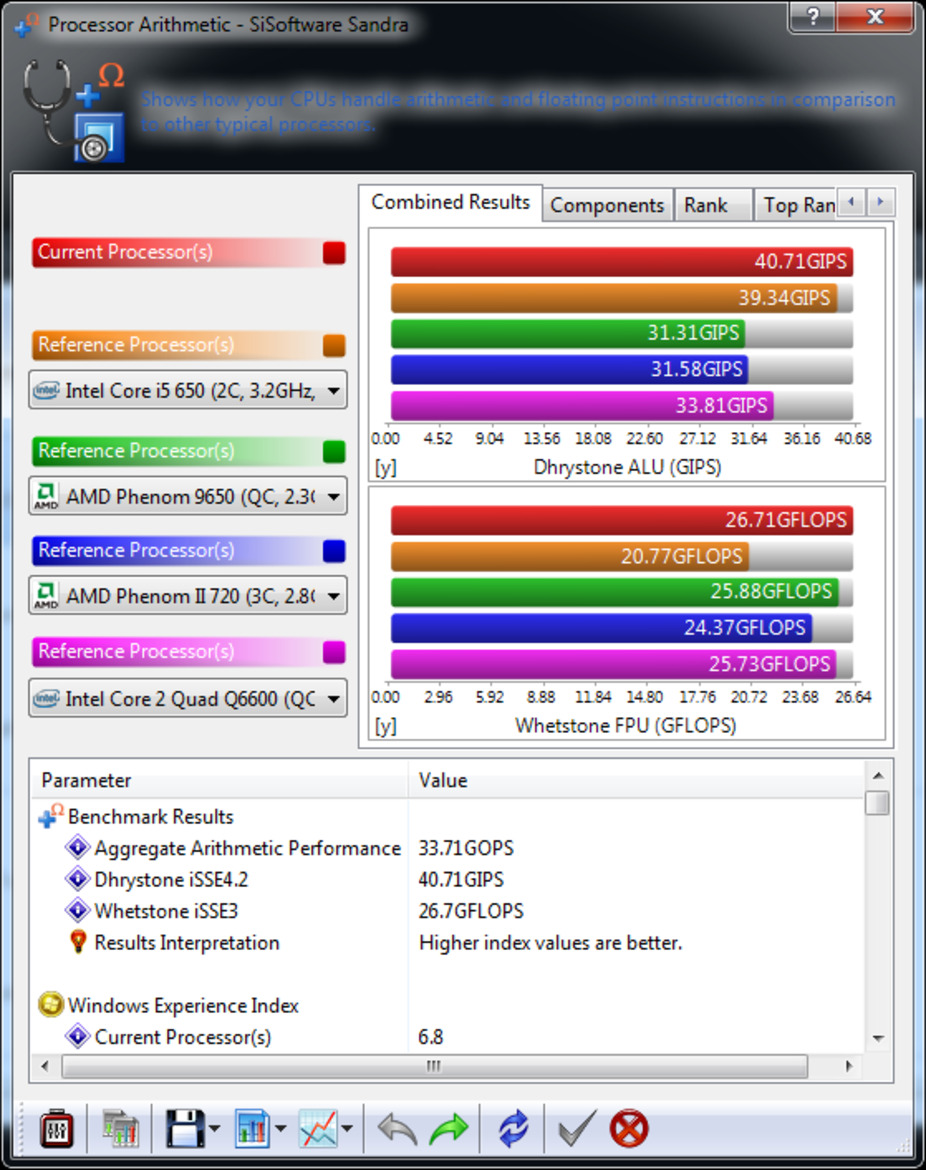This screenshot has height=1170, width=926.
Task: Click the module options chart icon
Action: point(120,1128)
